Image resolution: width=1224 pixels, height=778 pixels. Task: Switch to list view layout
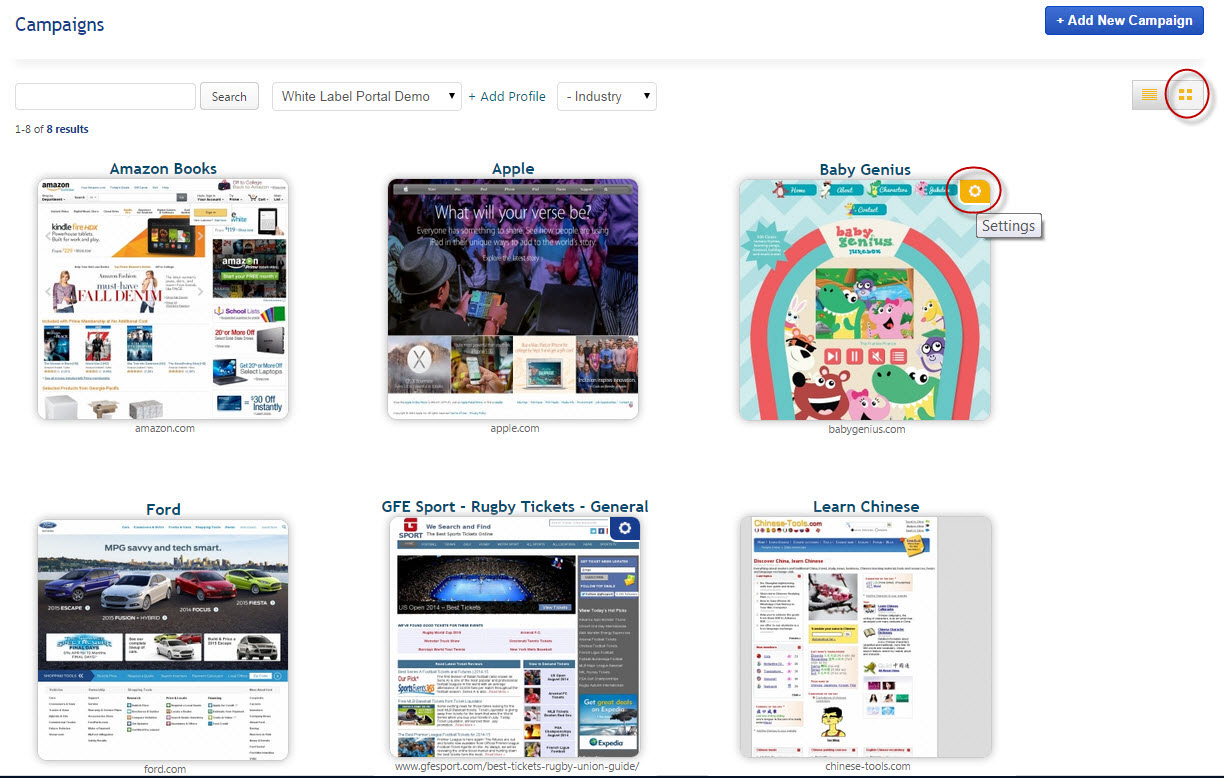pyautogui.click(x=1149, y=95)
